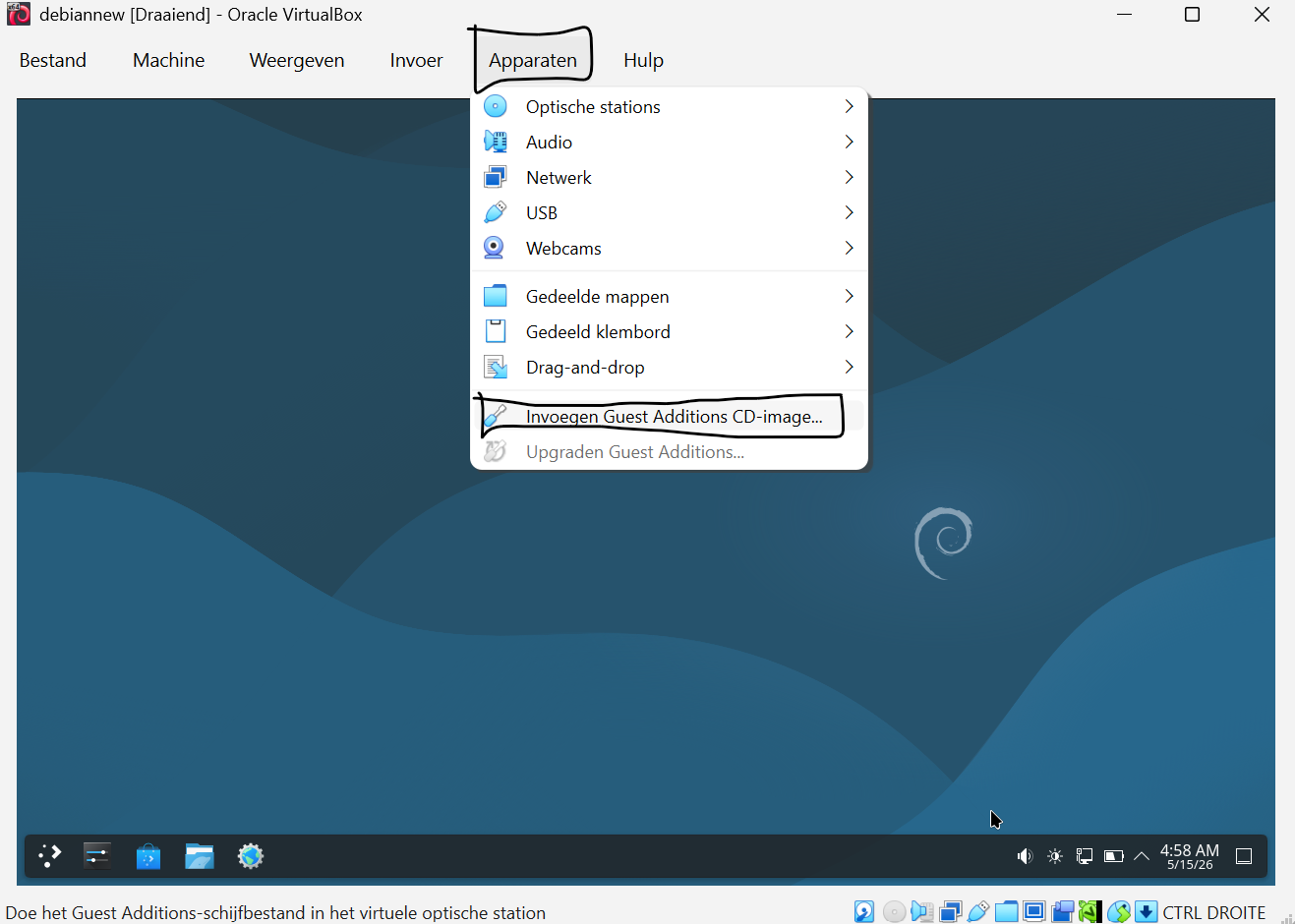Open the Hulp menu
This screenshot has width=1295, height=924.
643,60
